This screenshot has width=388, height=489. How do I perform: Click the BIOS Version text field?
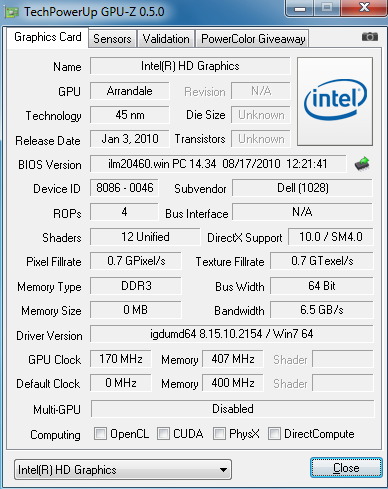218,164
